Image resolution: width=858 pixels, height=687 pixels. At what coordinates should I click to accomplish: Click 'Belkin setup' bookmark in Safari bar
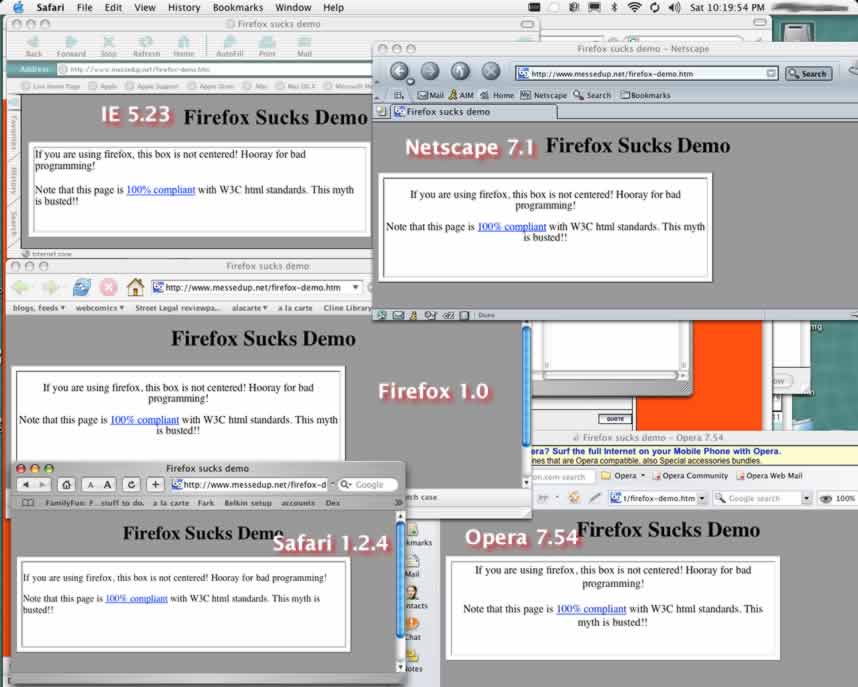point(248,503)
